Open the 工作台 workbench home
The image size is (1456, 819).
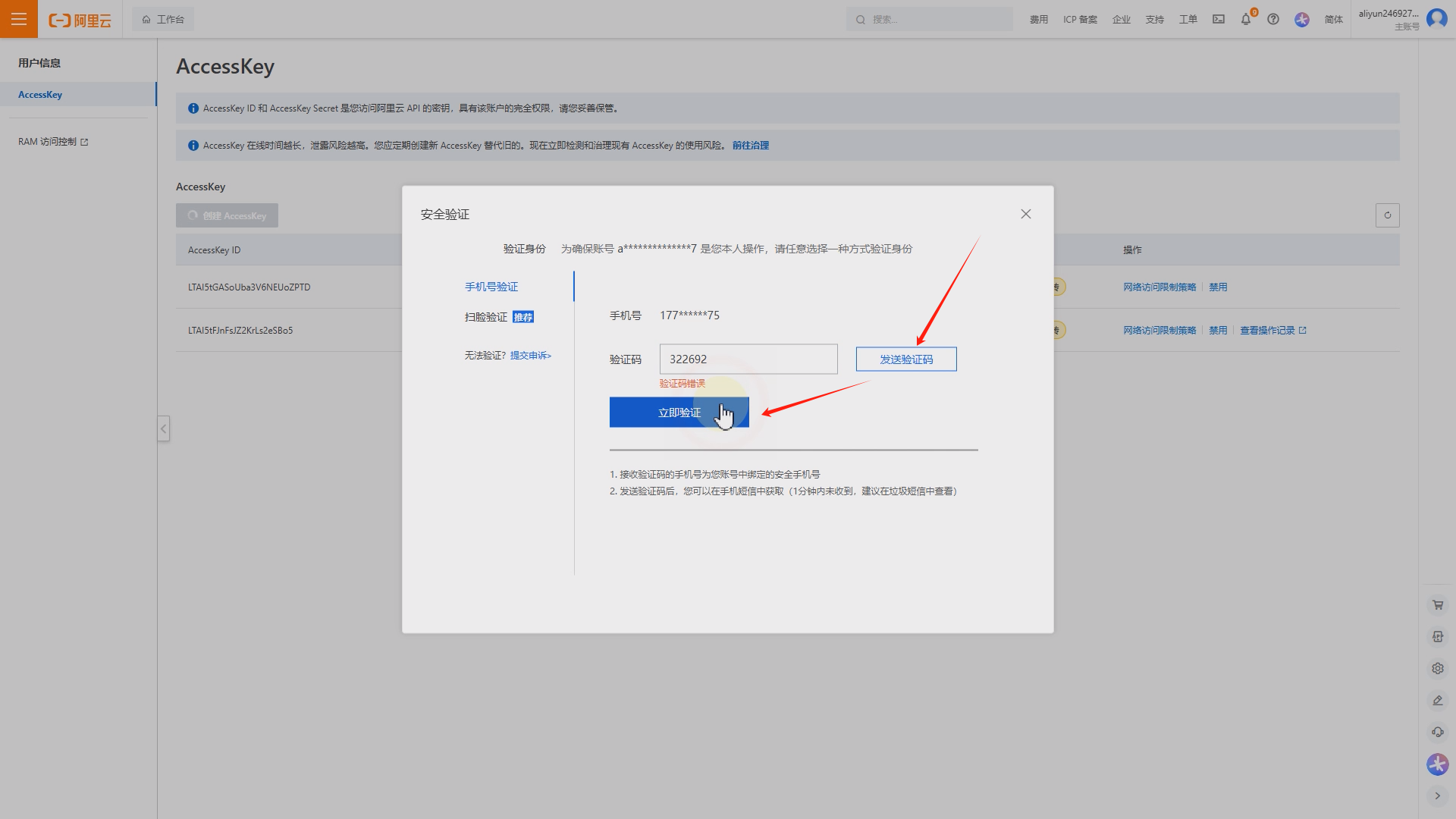(163, 19)
